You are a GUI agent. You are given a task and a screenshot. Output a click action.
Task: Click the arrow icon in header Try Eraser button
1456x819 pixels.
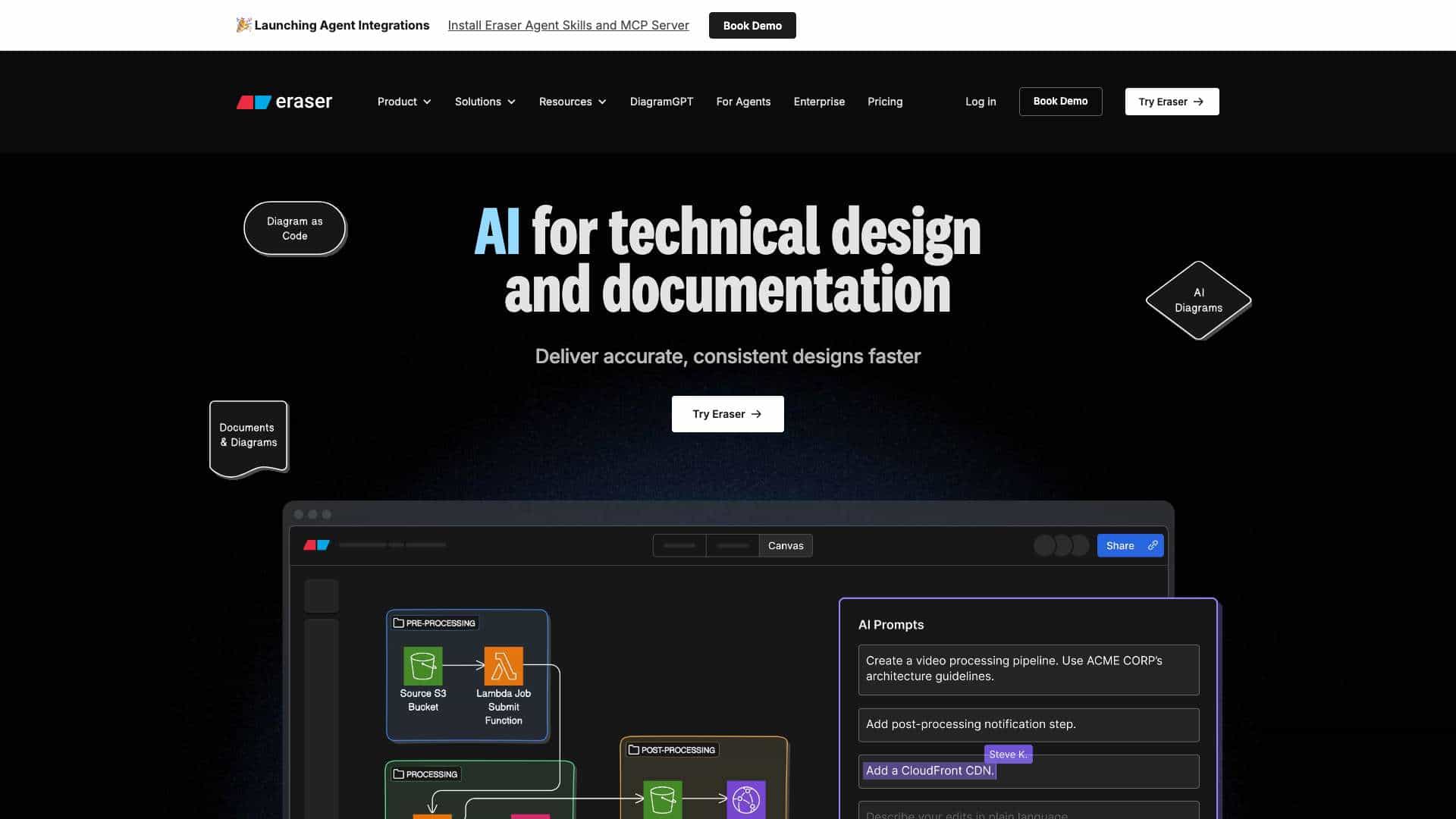pos(1198,102)
